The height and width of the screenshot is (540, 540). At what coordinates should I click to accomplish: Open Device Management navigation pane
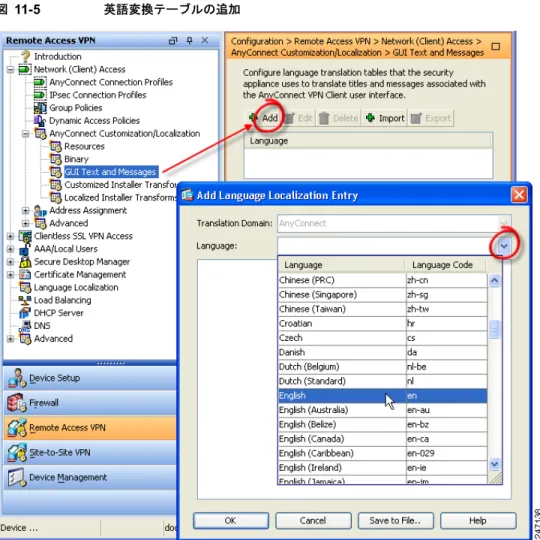click(x=90, y=478)
